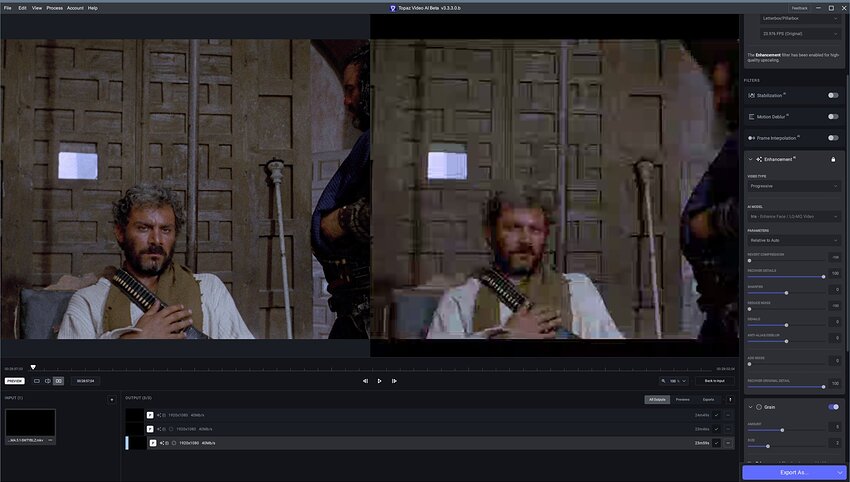Open the Video Type Progressive dropdown
This screenshot has width=850, height=482.
[x=794, y=186]
